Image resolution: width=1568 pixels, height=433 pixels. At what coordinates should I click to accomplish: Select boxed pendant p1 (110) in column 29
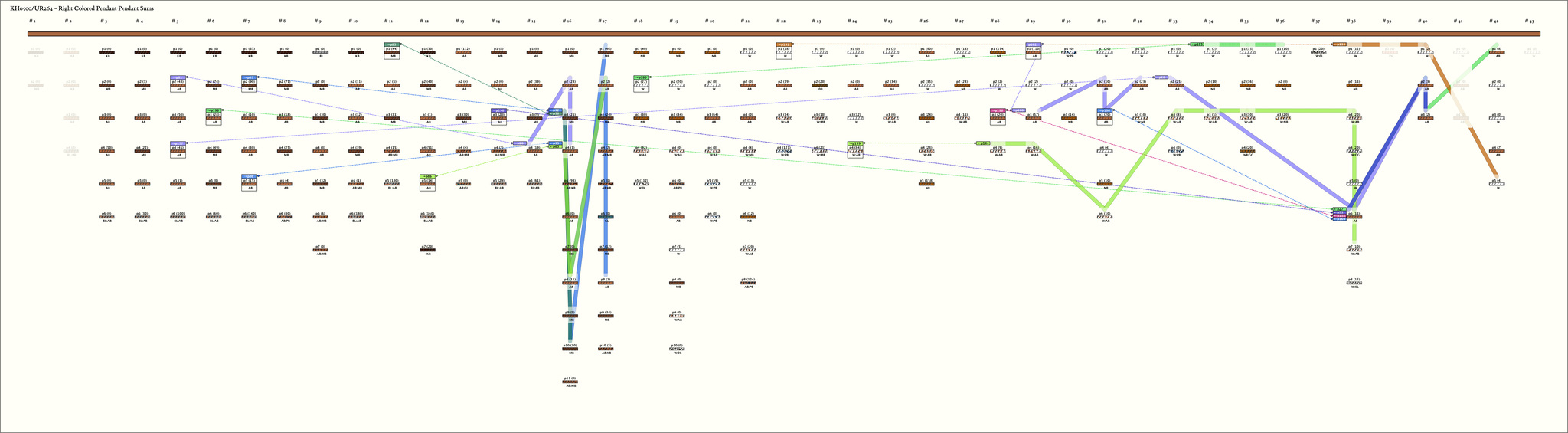click(1034, 52)
